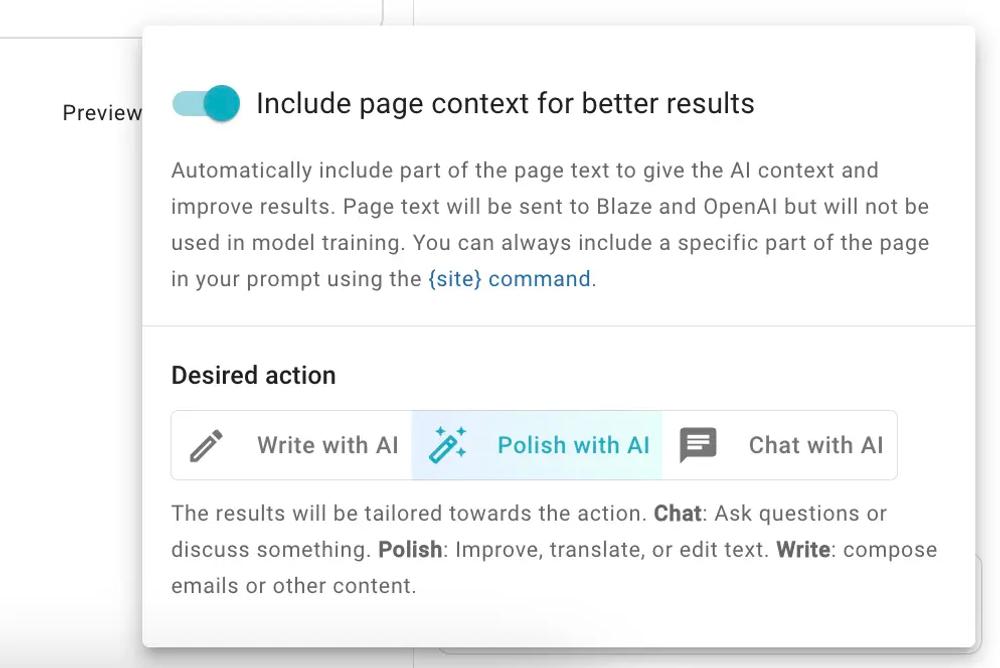Viewport: 1000px width, 668px height.
Task: Switch to the Chat with AI label
Action: [815, 445]
